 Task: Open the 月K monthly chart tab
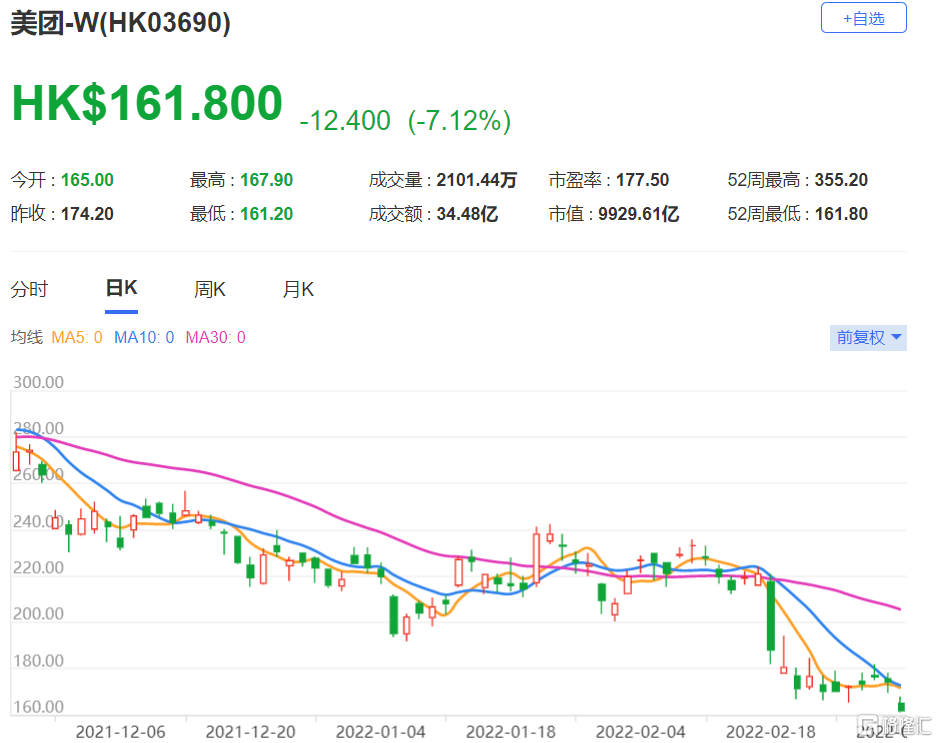(298, 290)
